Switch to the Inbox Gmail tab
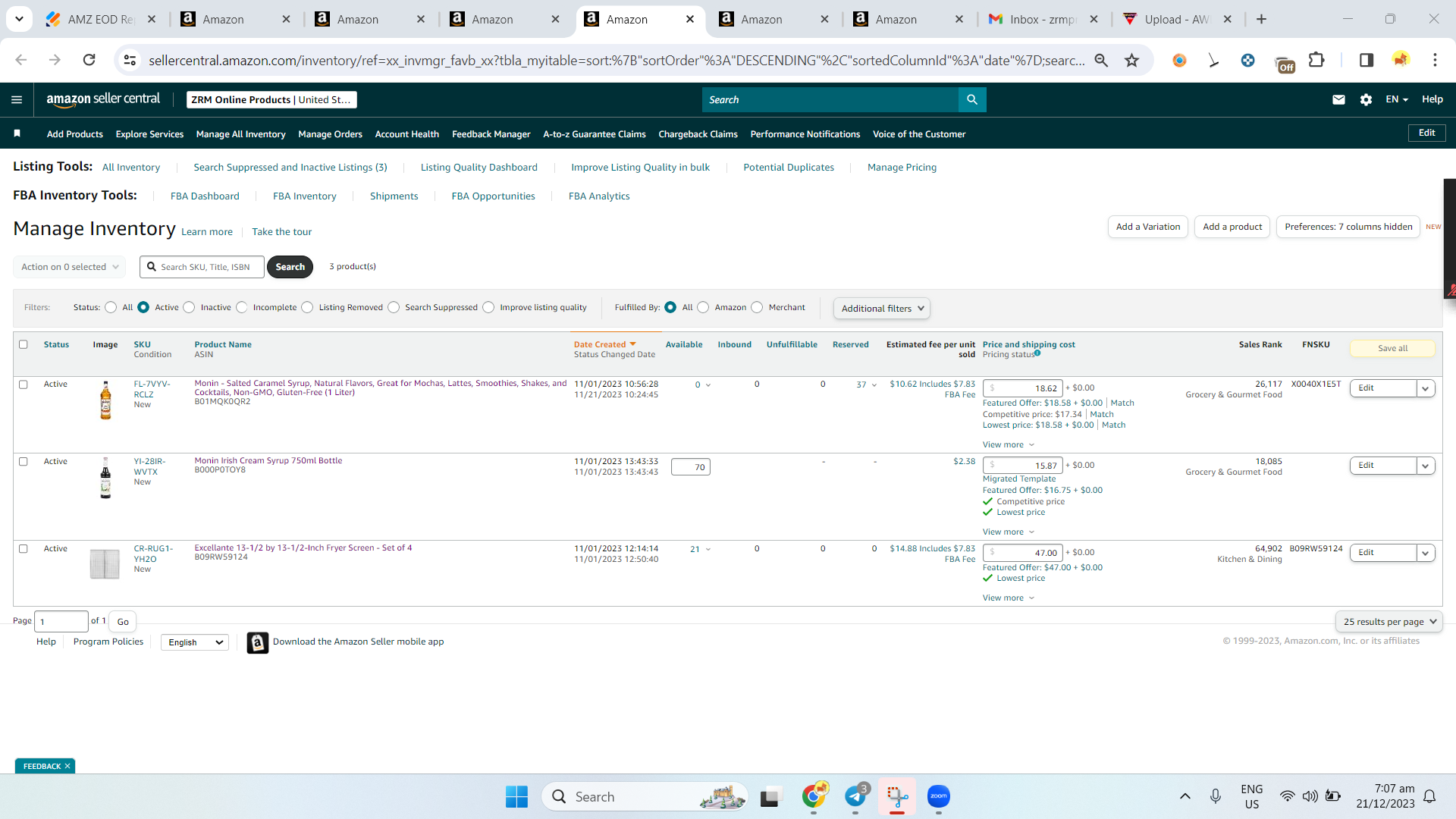1456x819 pixels. click(x=1043, y=19)
